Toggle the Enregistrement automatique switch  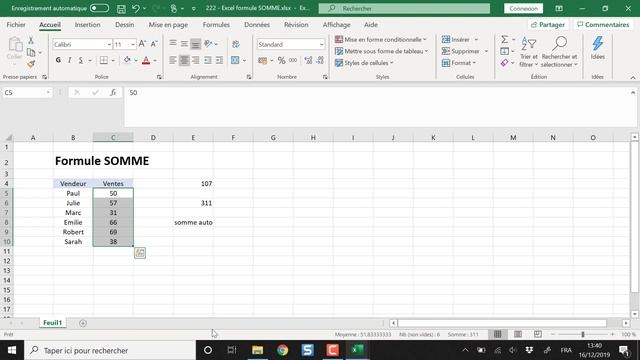click(x=99, y=9)
